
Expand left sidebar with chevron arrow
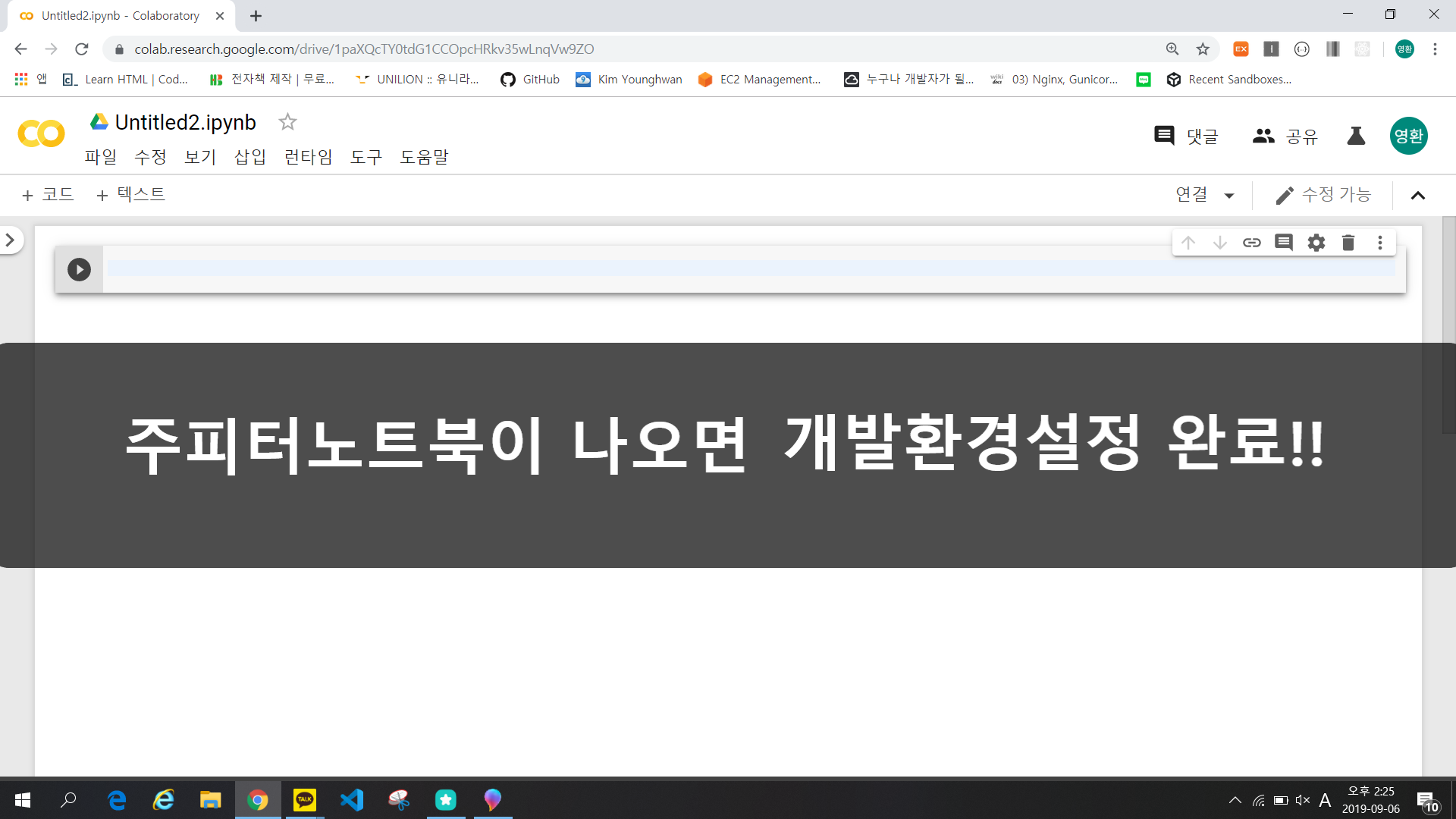coord(10,240)
